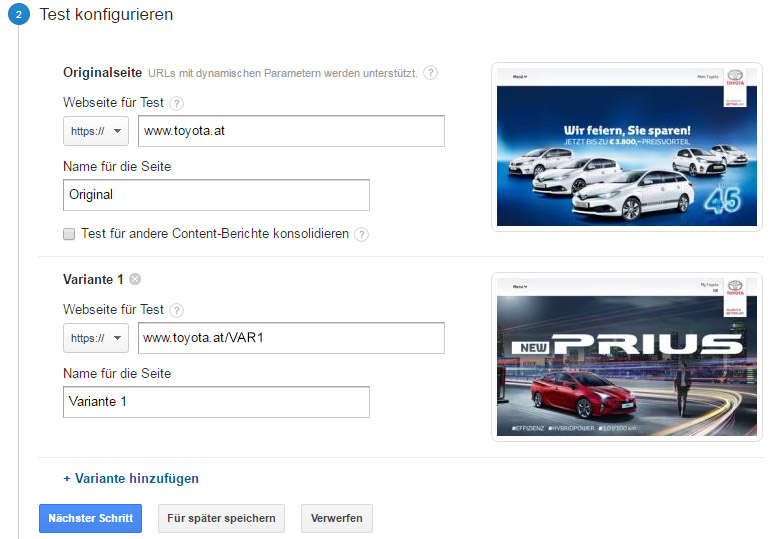Image resolution: width=778 pixels, height=539 pixels.
Task: Click the Verwerfen button
Action: [x=337, y=518]
